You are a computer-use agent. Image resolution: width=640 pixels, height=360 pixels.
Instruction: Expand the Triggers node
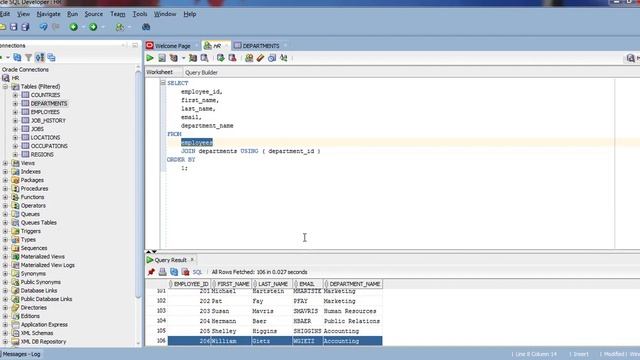click(x=5, y=231)
